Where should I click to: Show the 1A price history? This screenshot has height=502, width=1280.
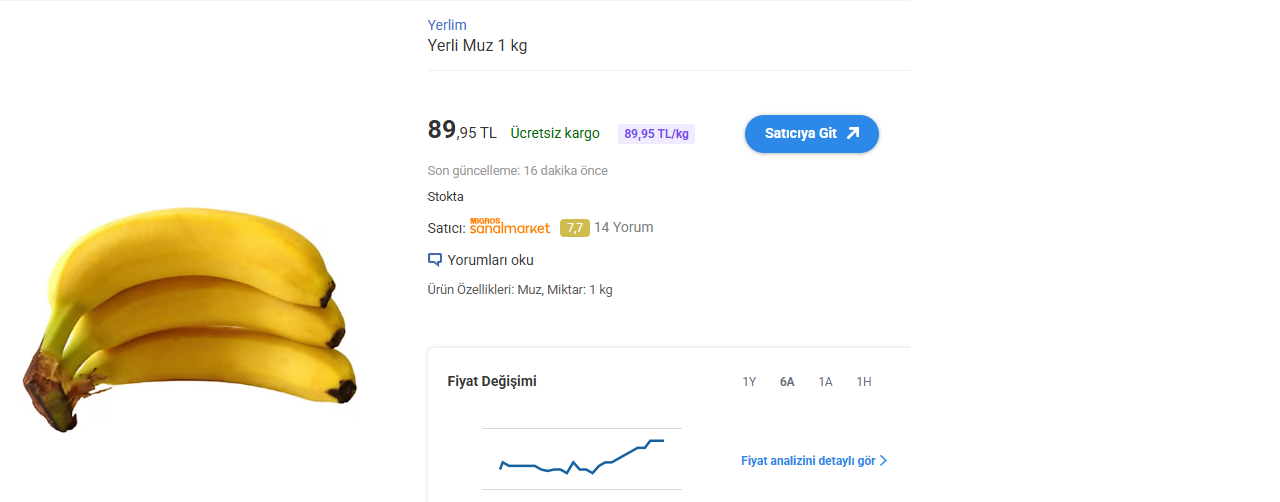pos(825,382)
